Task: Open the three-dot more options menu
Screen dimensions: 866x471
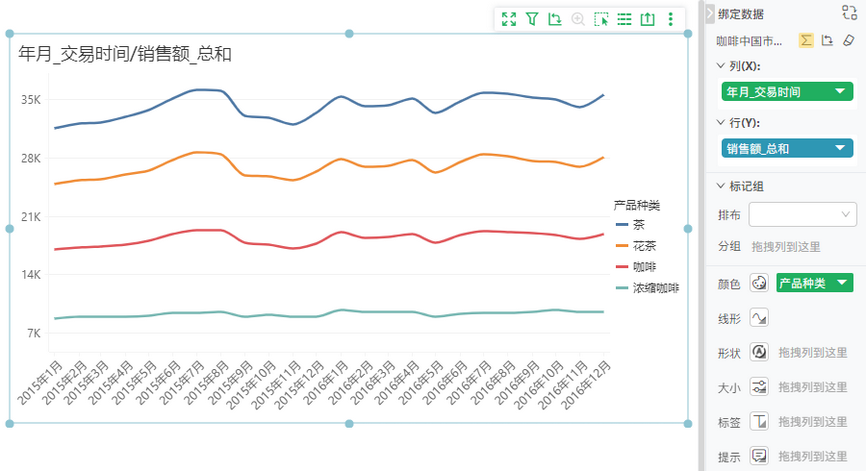Action: [x=670, y=19]
